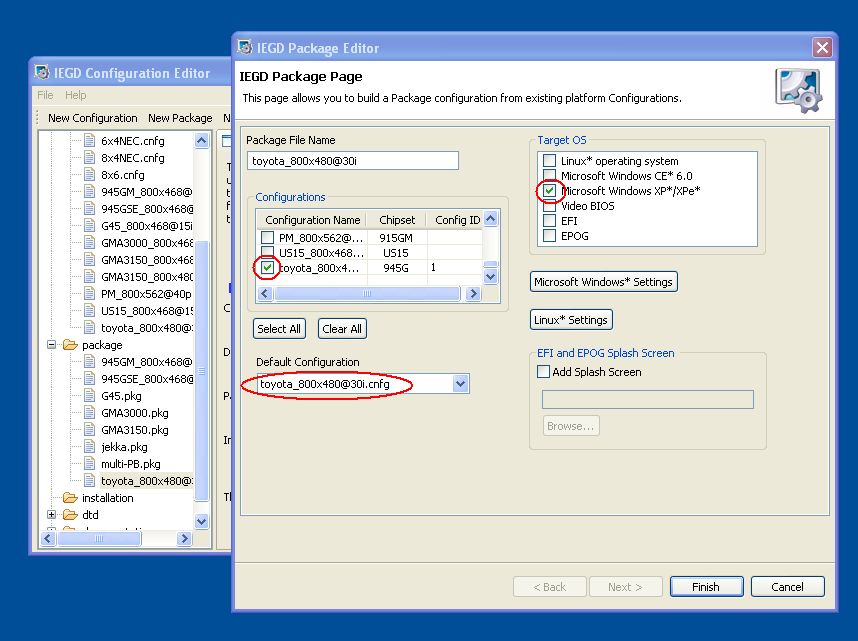Click the GMA3000.pkg file icon
This screenshot has width=858, height=641.
pos(89,413)
